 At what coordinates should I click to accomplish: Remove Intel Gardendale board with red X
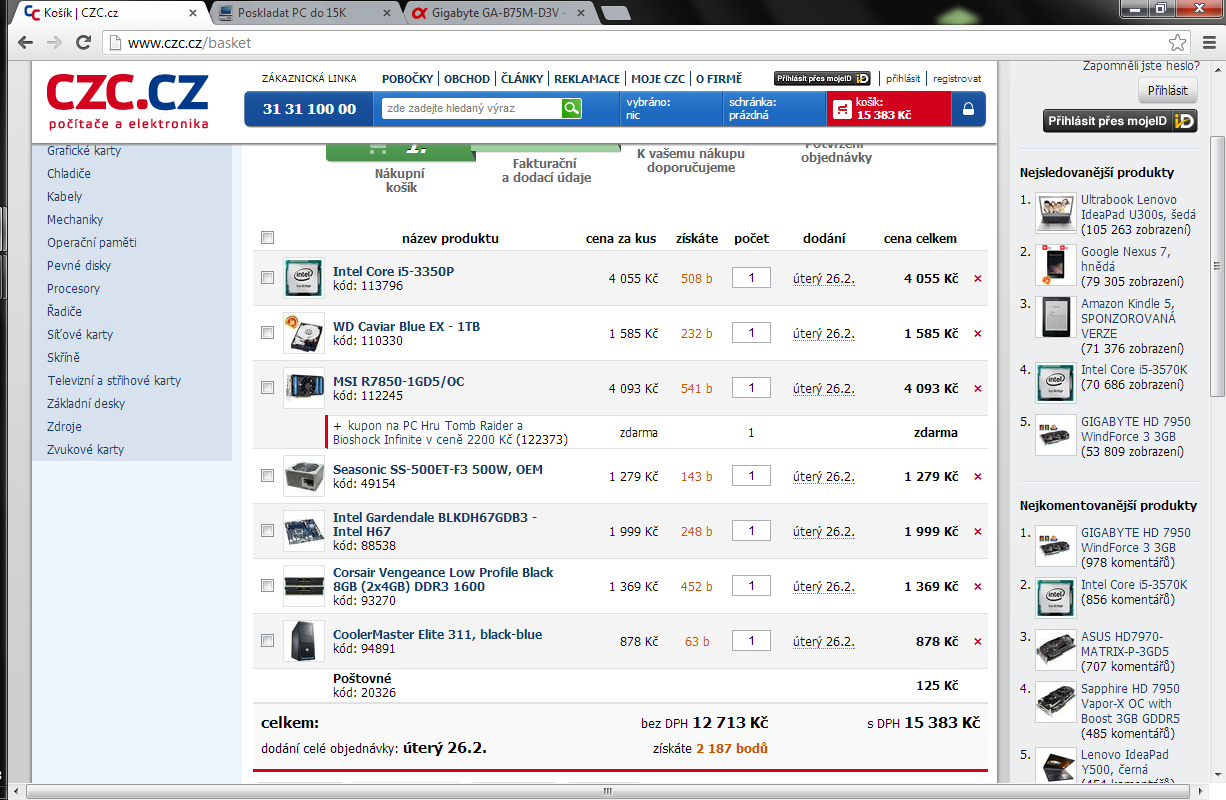pos(978,532)
